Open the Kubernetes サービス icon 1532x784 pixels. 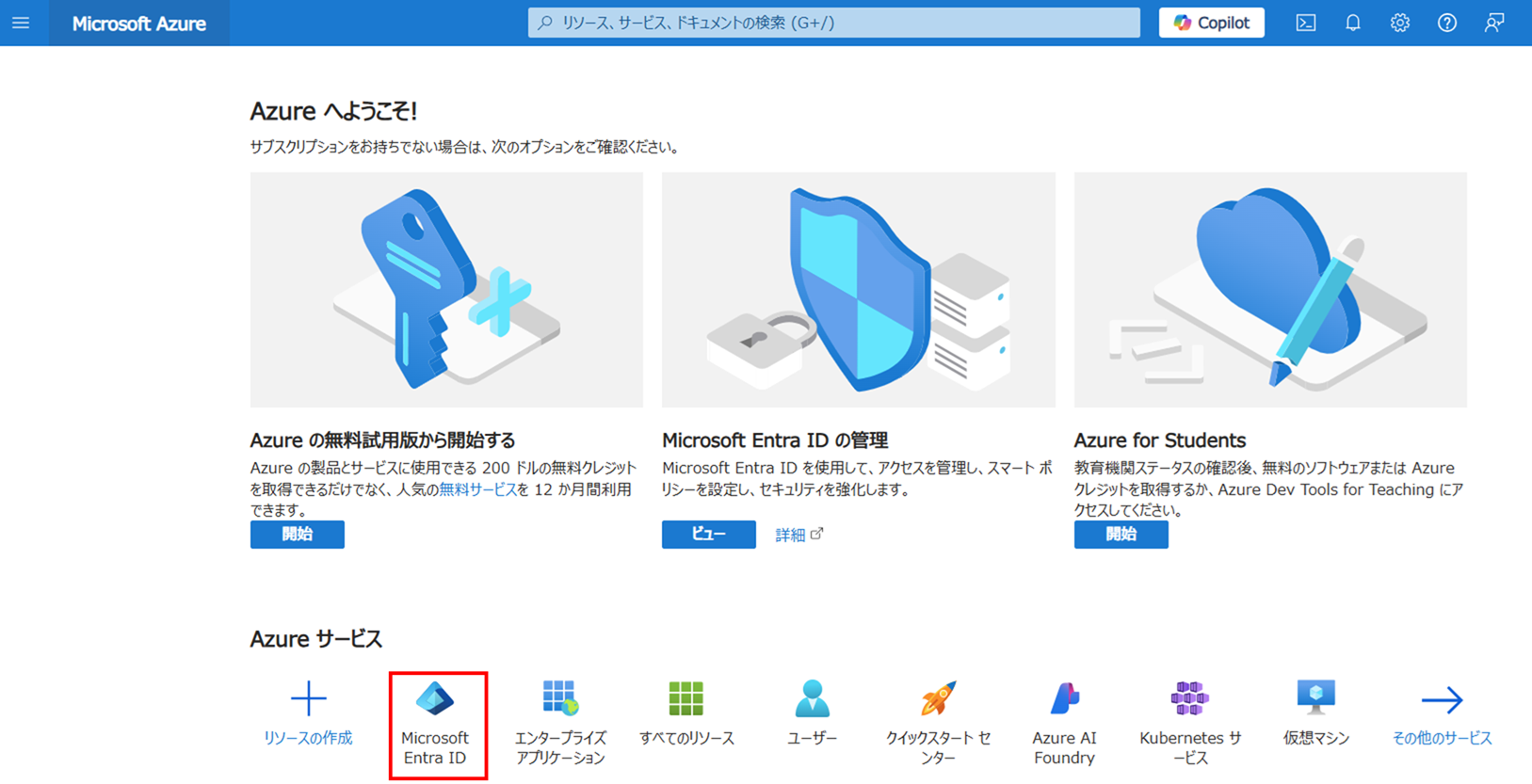[1190, 698]
